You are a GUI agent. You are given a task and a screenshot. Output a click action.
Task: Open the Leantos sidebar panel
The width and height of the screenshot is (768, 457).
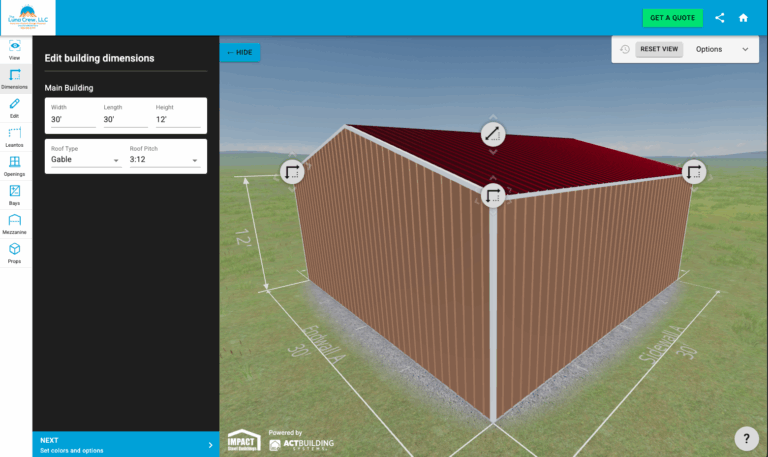(x=15, y=137)
